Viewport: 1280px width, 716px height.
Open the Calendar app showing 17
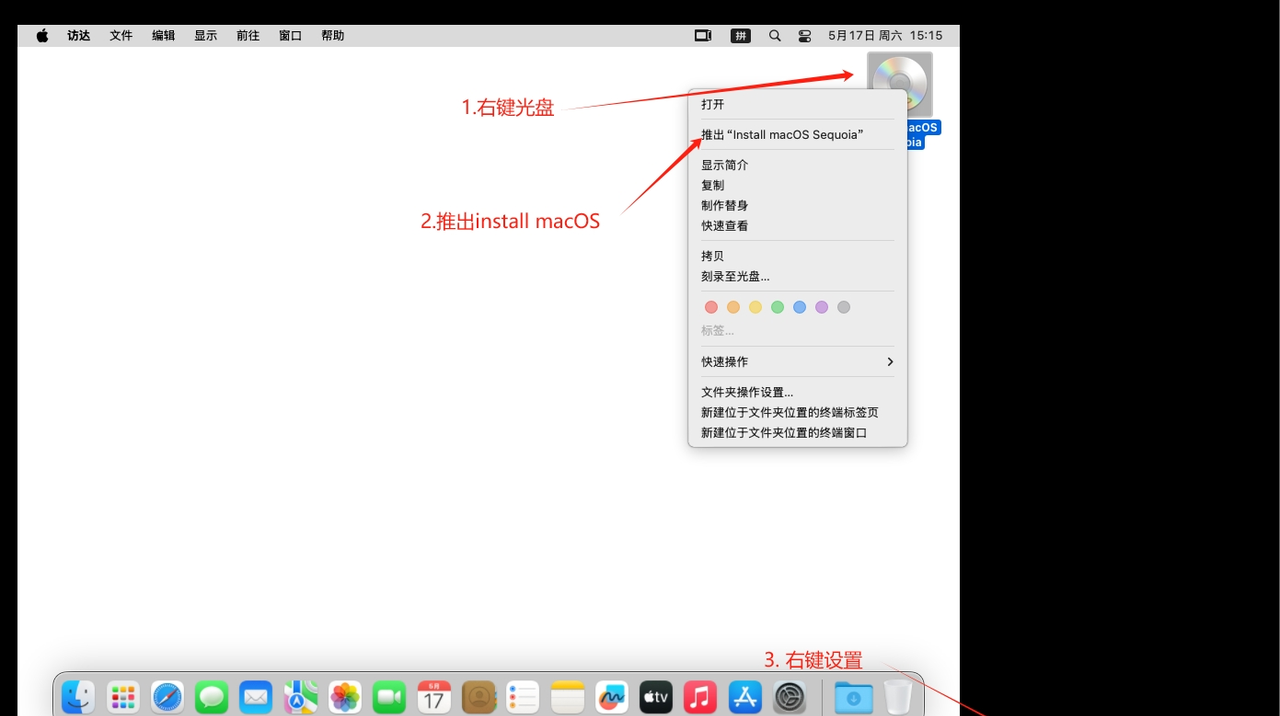coord(434,697)
